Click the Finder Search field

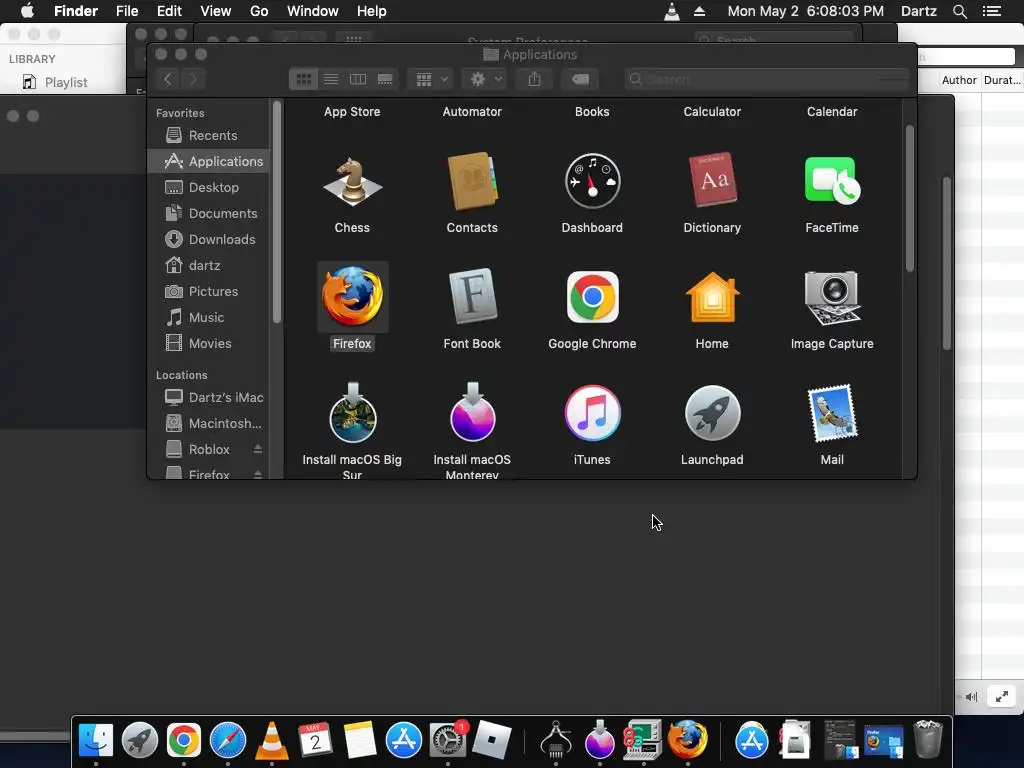[767, 79]
